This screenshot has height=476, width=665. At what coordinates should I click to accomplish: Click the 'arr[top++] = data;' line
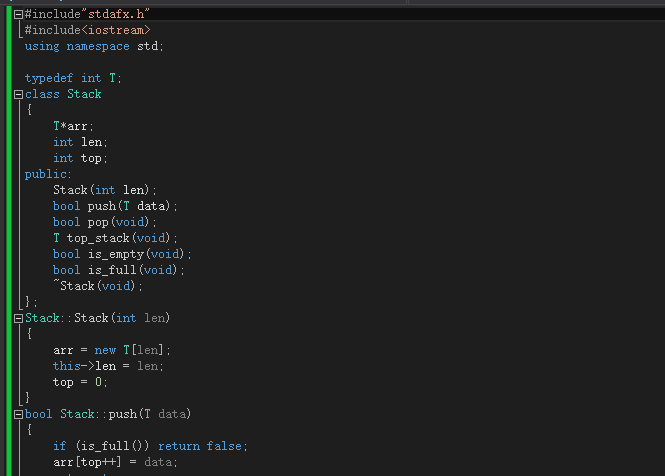115,462
